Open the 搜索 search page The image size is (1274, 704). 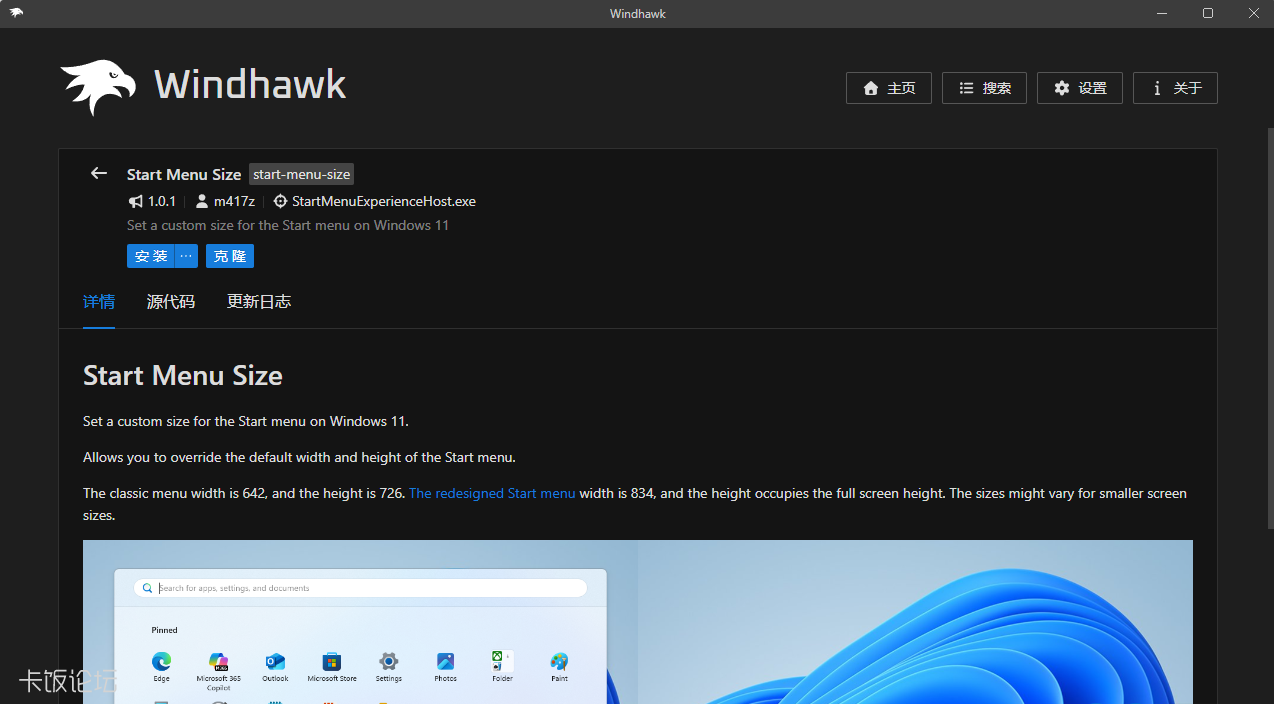984,88
